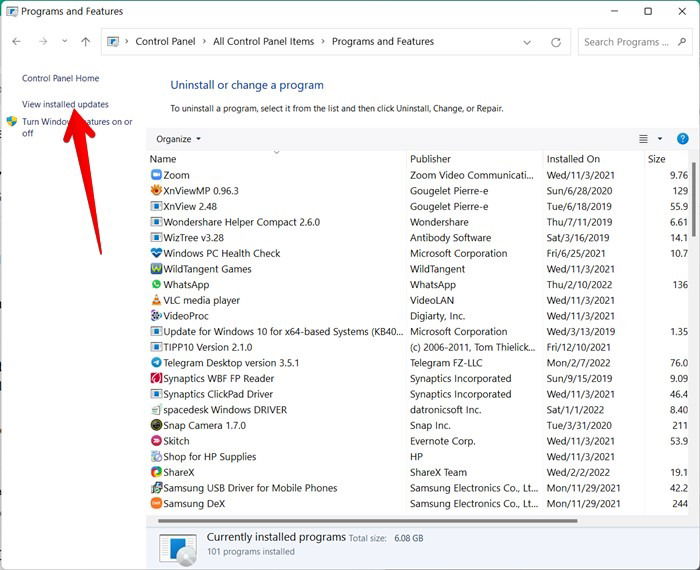Open Control Panel Home link
Viewport: 700px width, 570px height.
coord(61,78)
